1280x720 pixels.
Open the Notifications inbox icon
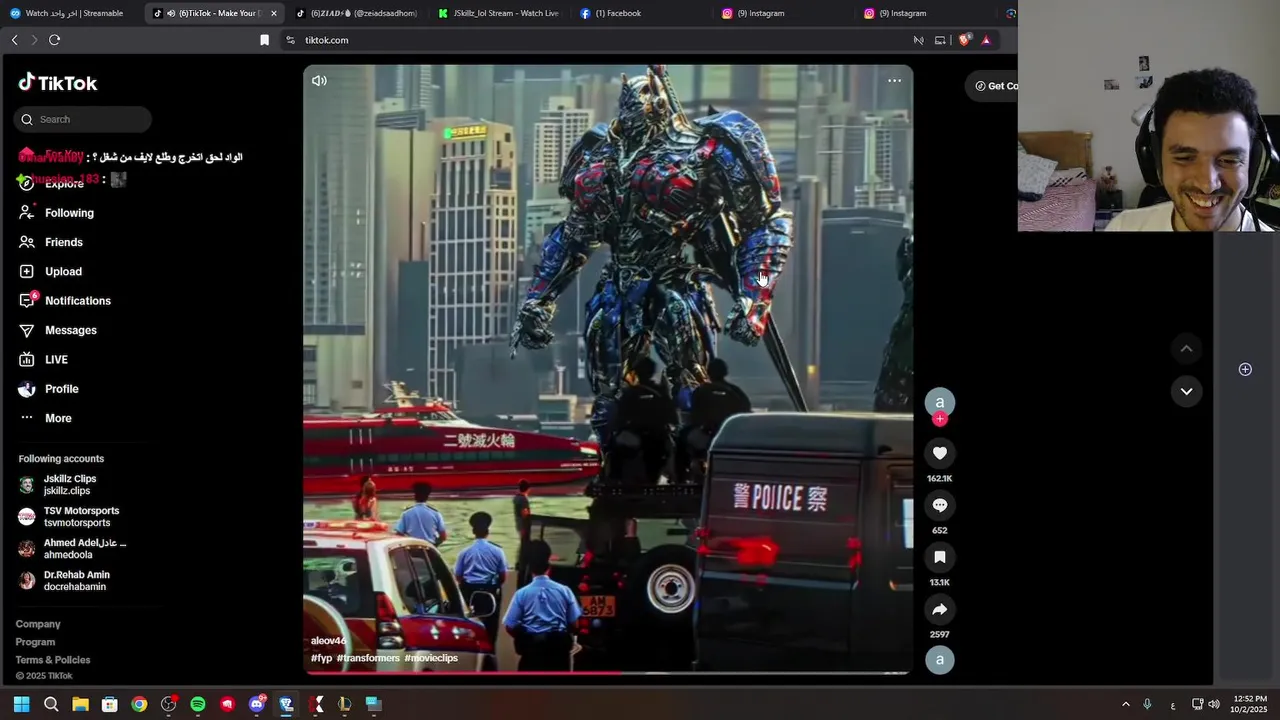[26, 301]
